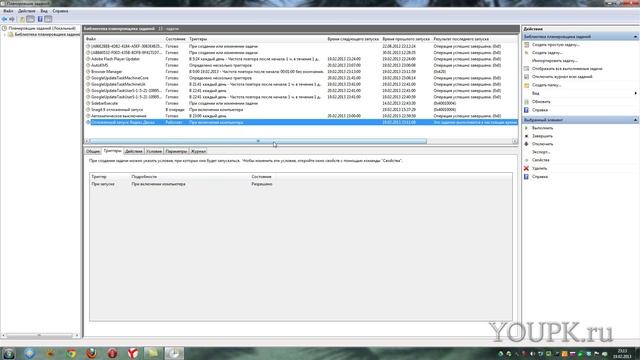This screenshot has height=360, width=640.
Task: Select the Browser Manager task row
Action: click(301, 72)
